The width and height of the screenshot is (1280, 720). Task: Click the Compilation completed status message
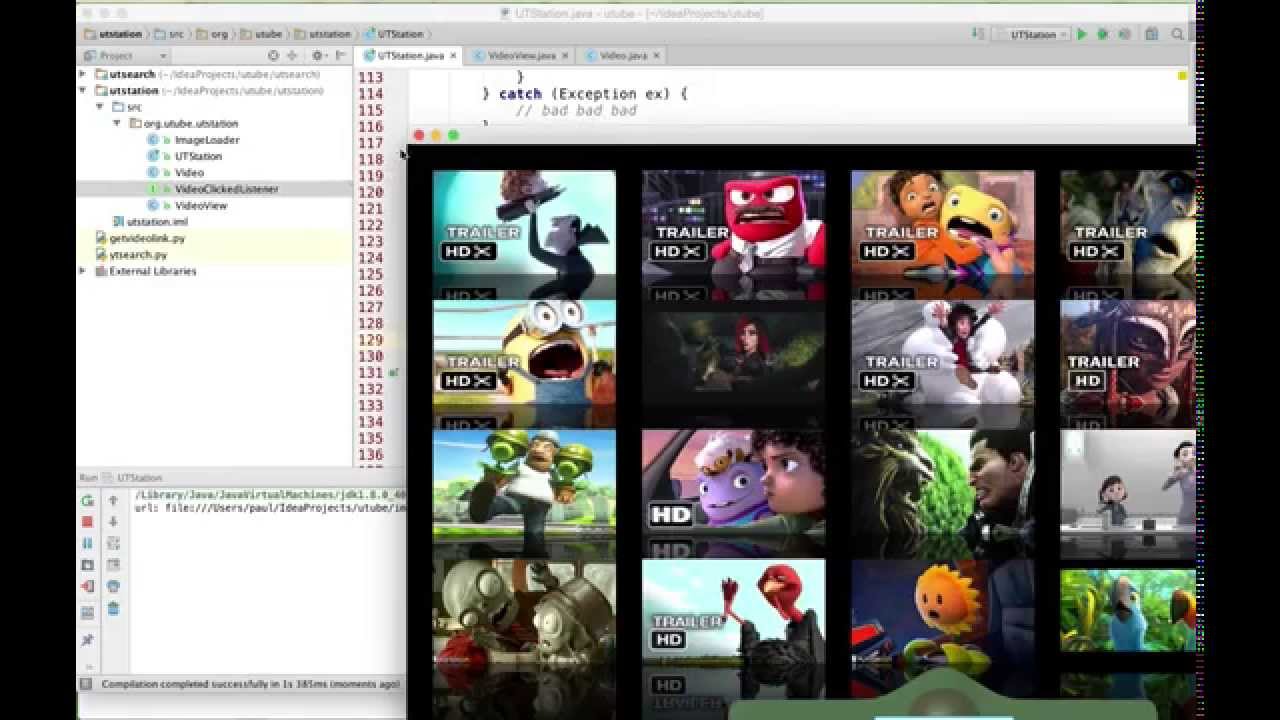(x=251, y=684)
